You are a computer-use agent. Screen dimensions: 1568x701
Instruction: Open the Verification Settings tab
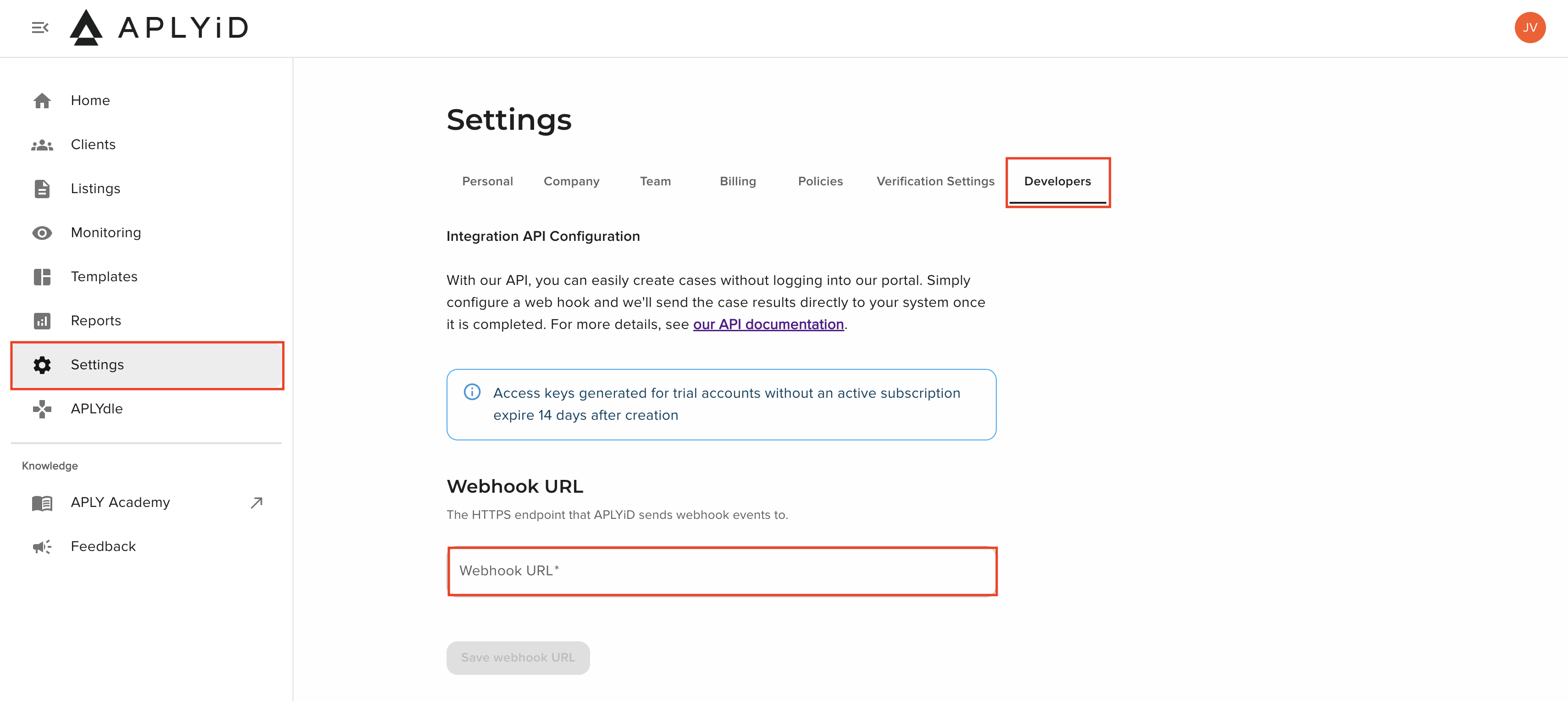pyautogui.click(x=936, y=182)
